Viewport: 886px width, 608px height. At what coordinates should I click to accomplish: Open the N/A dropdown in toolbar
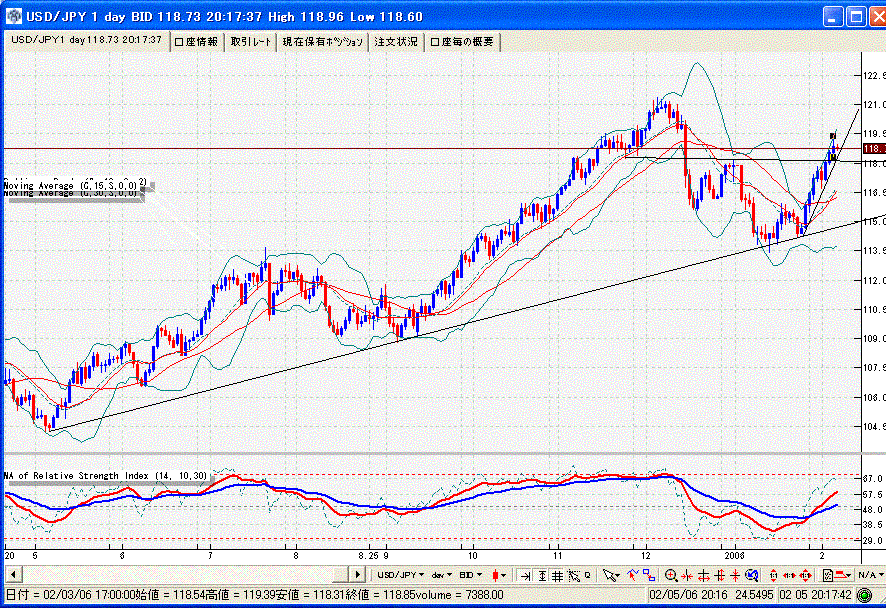866,575
